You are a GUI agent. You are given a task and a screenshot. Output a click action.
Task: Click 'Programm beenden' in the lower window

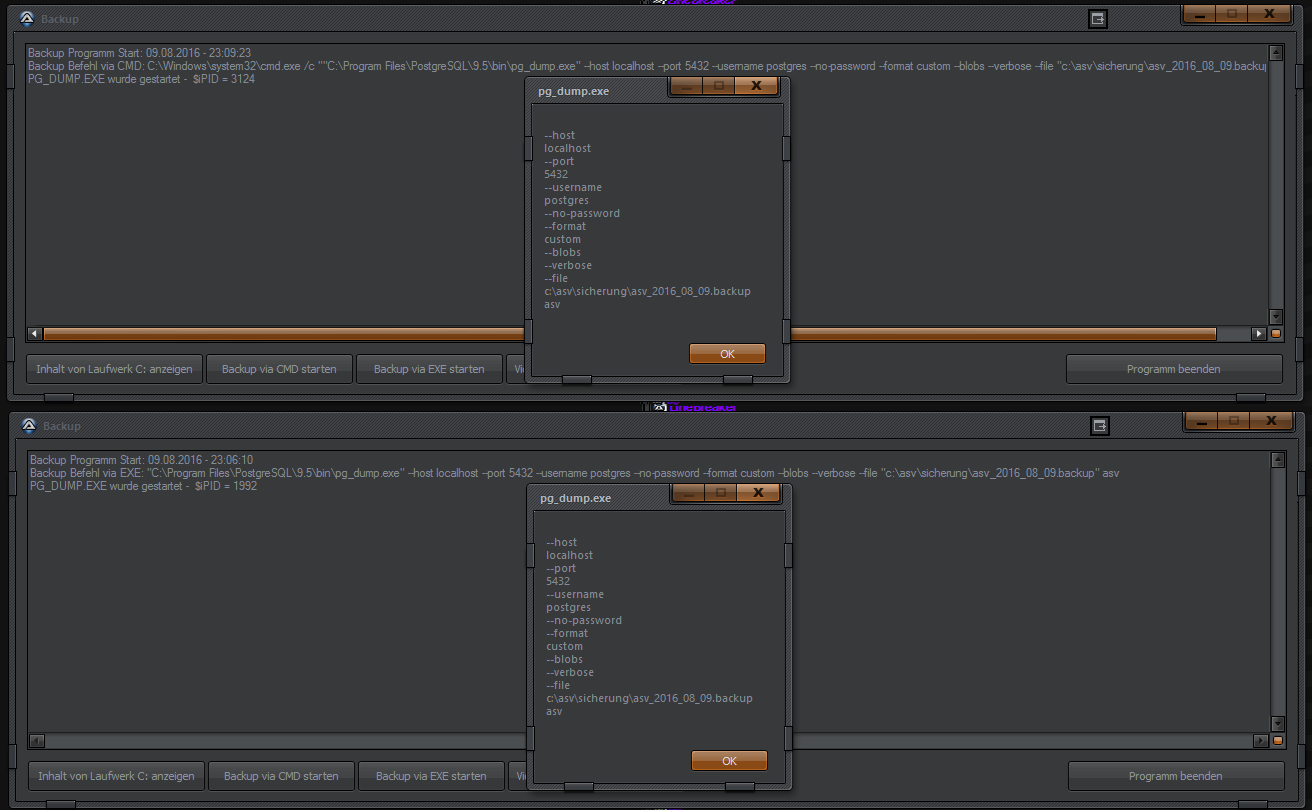[1175, 776]
